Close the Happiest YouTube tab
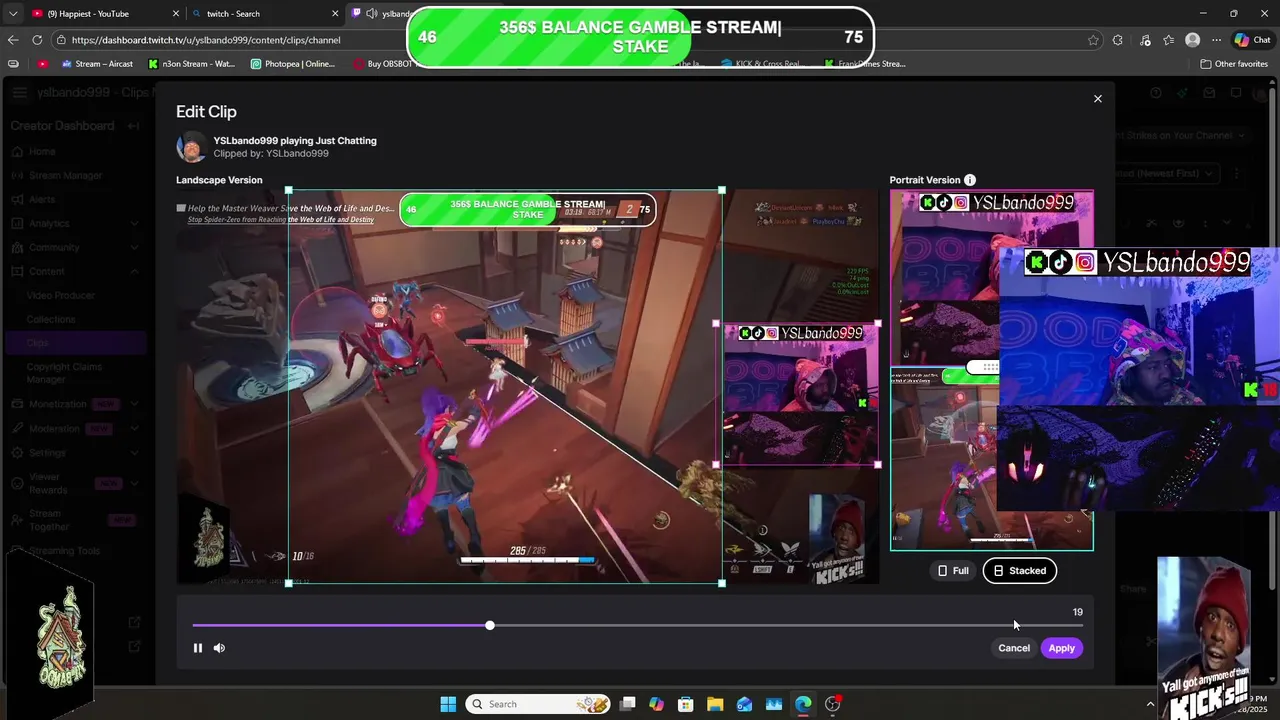The height and width of the screenshot is (720, 1280). (175, 14)
